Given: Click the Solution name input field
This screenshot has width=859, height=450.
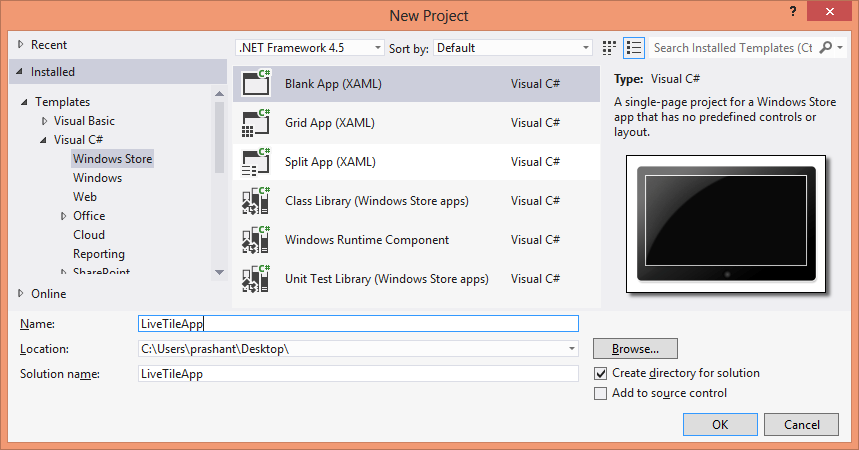Looking at the screenshot, I should click(358, 374).
